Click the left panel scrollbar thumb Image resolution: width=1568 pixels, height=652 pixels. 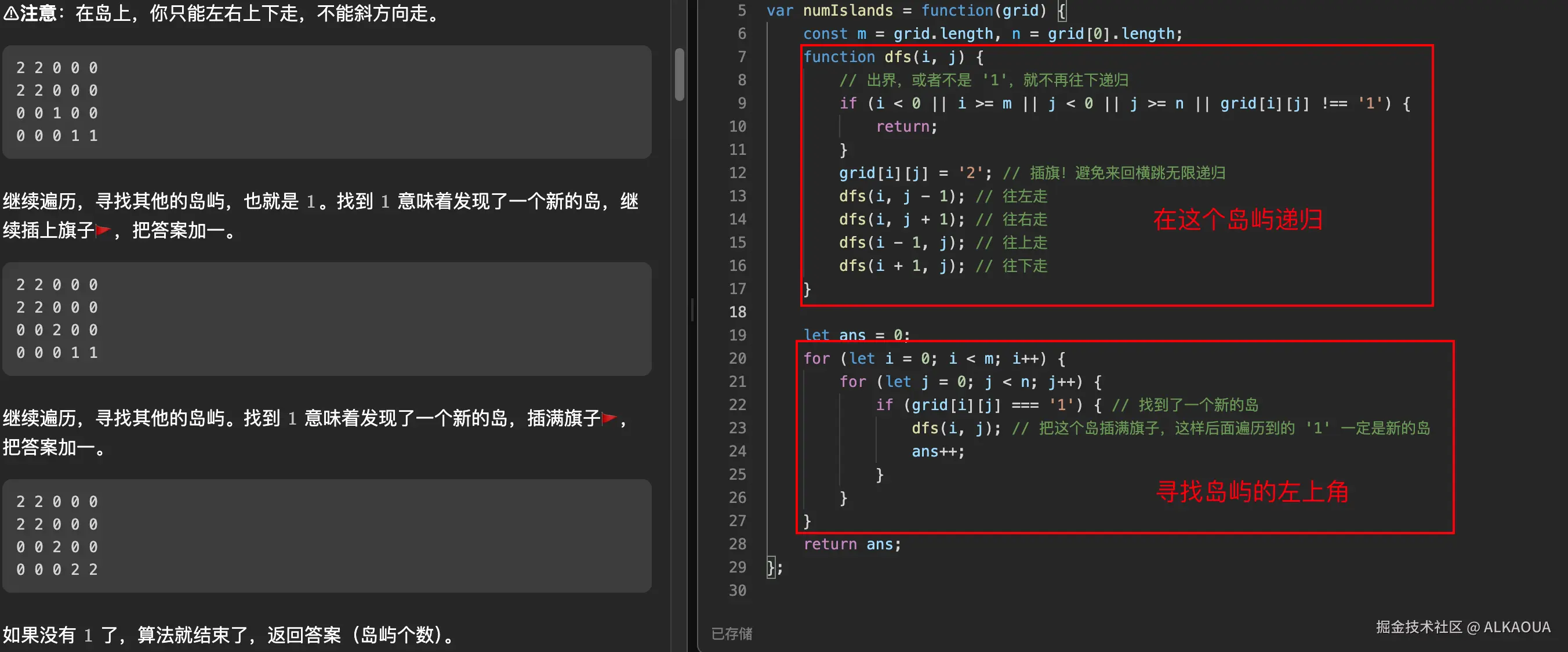pyautogui.click(x=679, y=74)
